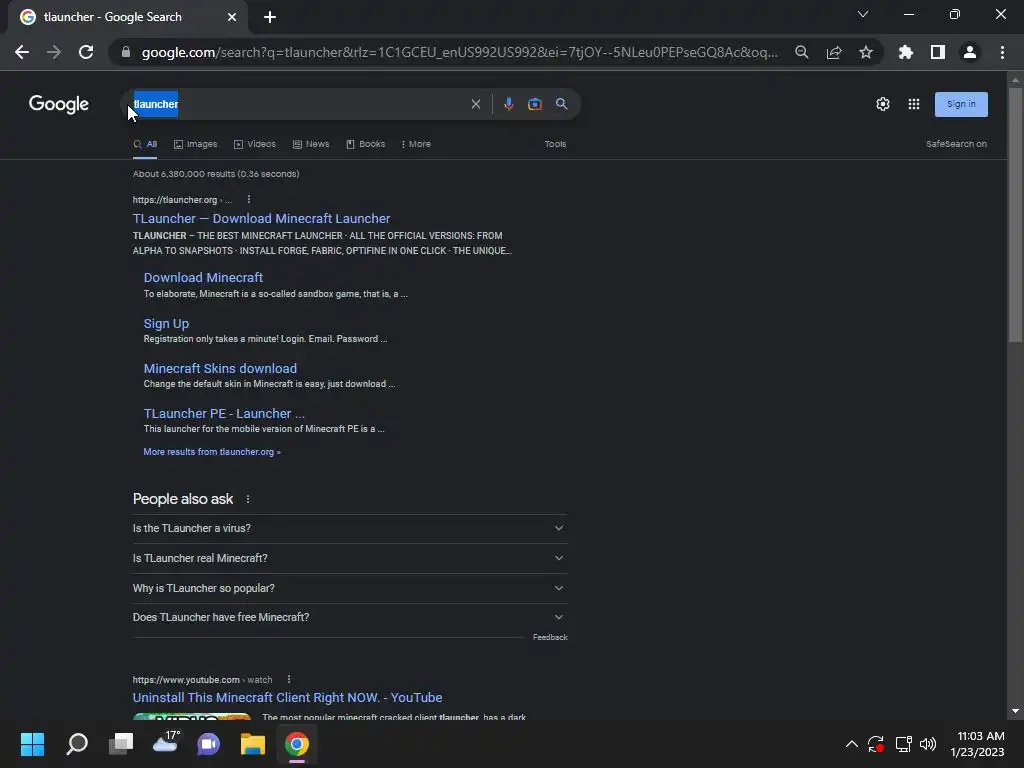This screenshot has height=768, width=1024.
Task: Click the browser forward arrow
Action: [54, 52]
